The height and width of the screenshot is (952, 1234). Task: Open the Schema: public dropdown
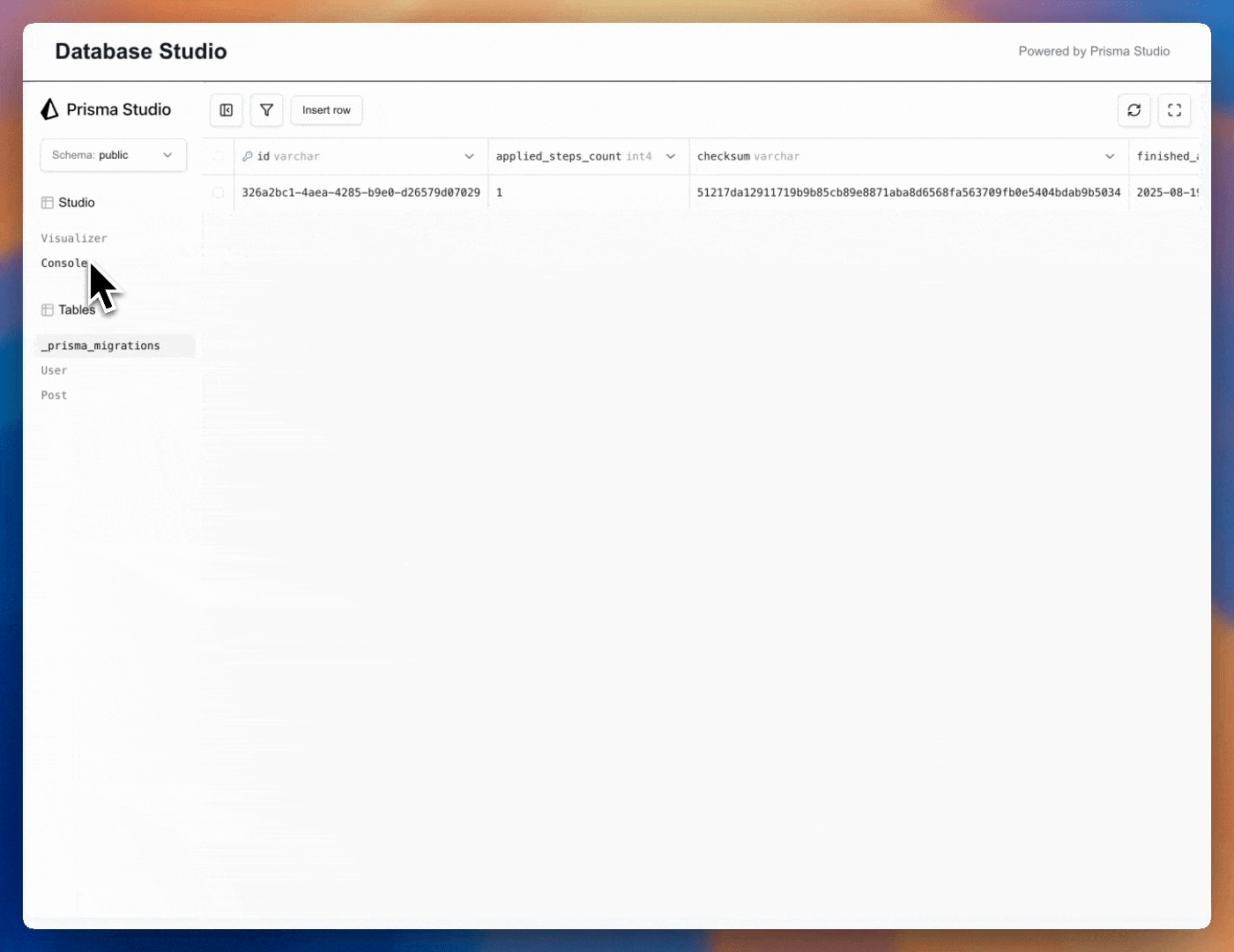coord(113,155)
